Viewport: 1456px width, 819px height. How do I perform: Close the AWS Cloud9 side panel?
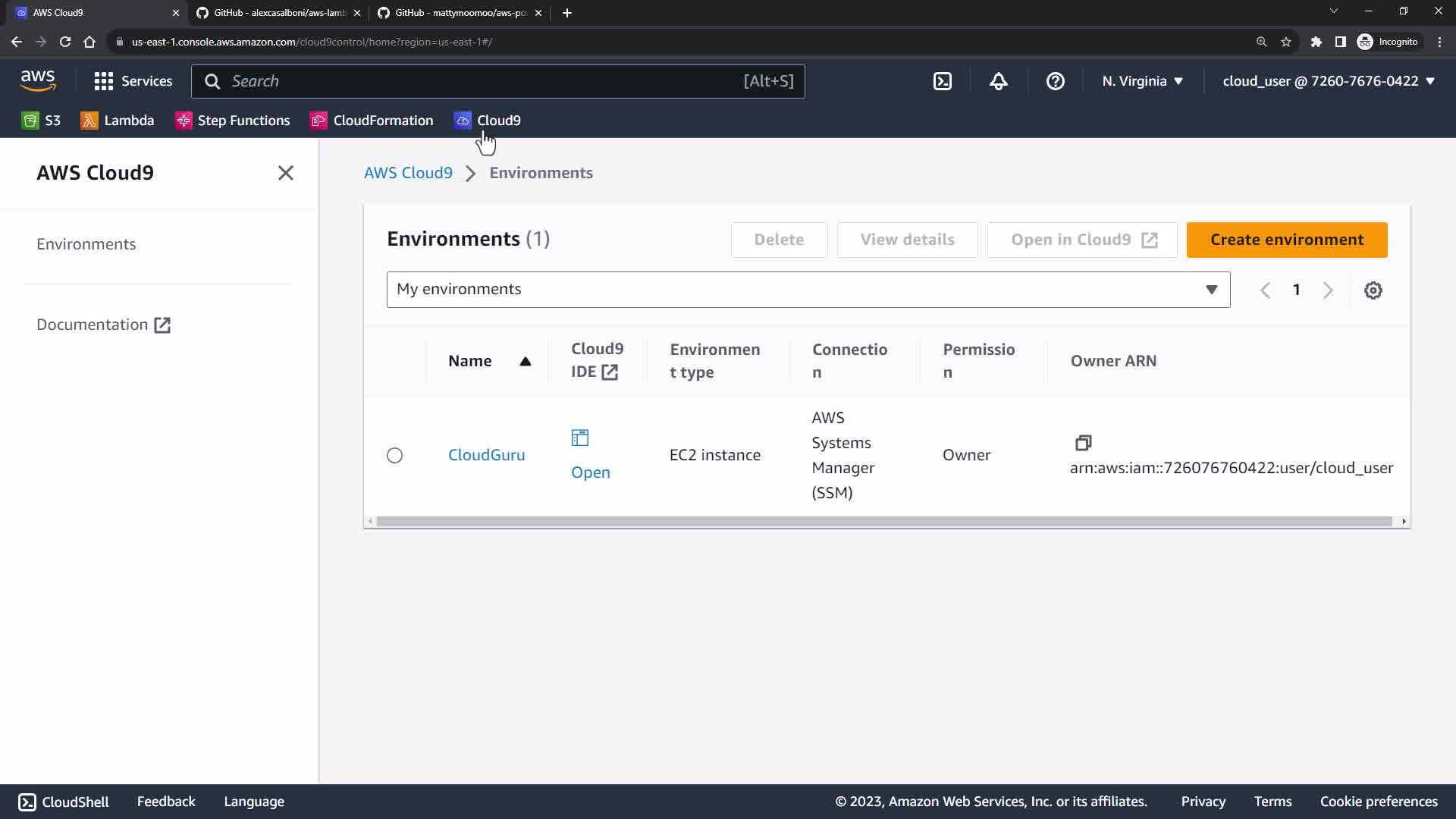click(285, 173)
